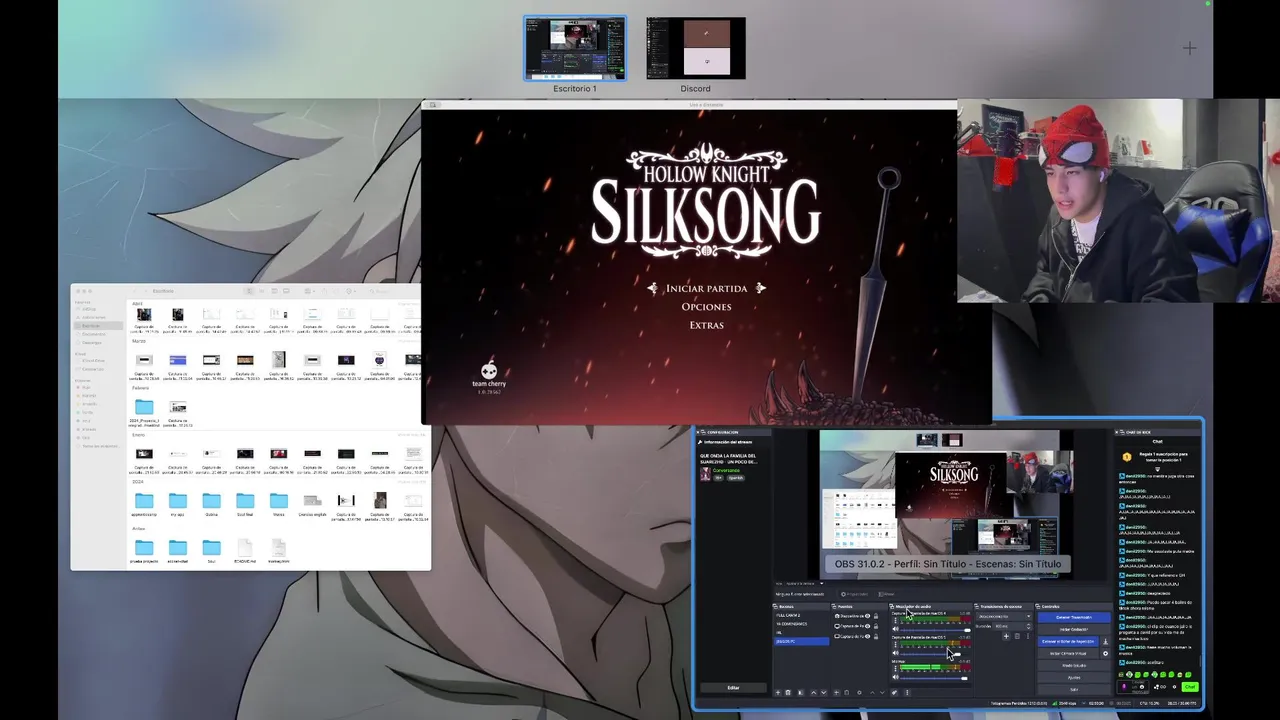
Task: Open transition properties three-dot menu
Action: pos(1028,637)
